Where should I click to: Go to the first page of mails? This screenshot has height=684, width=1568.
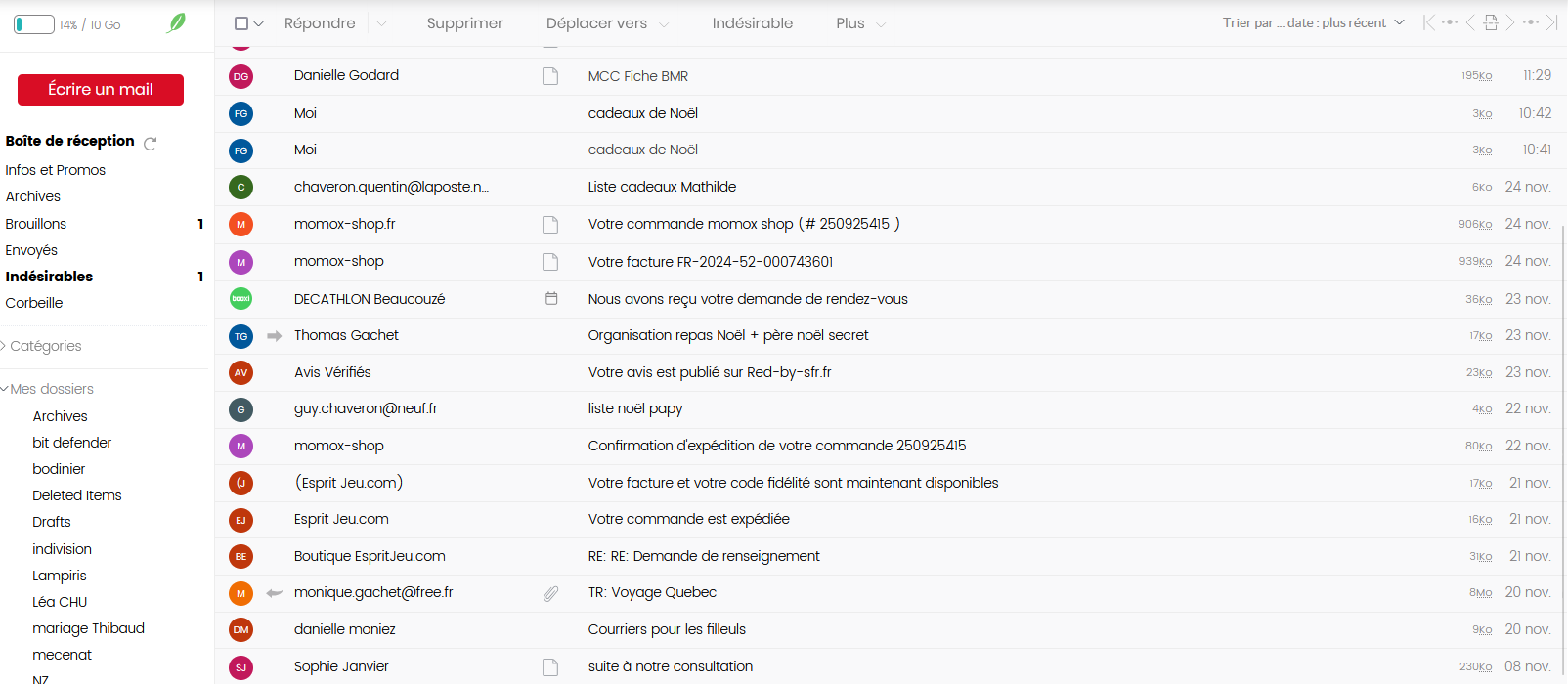point(1429,22)
